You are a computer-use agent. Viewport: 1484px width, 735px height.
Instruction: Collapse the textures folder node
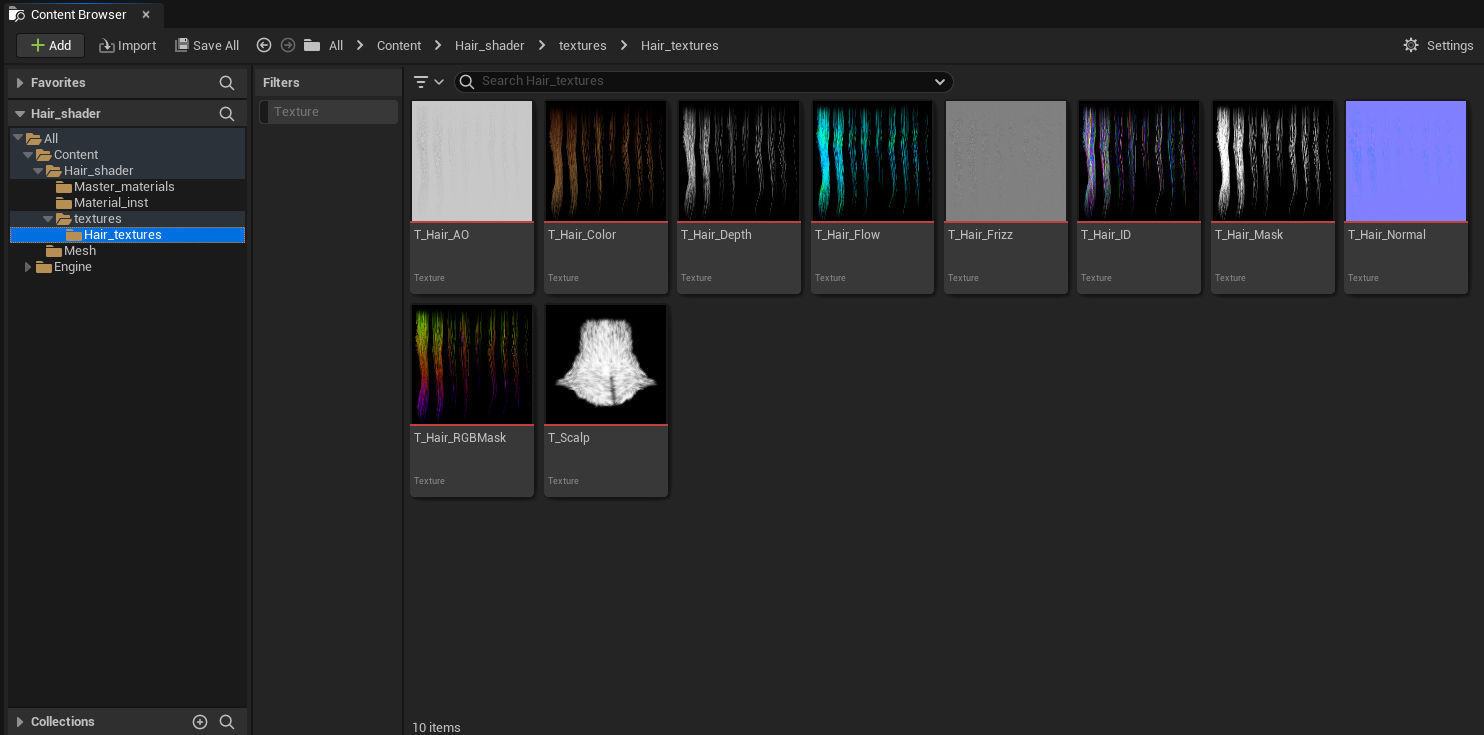(x=48, y=219)
